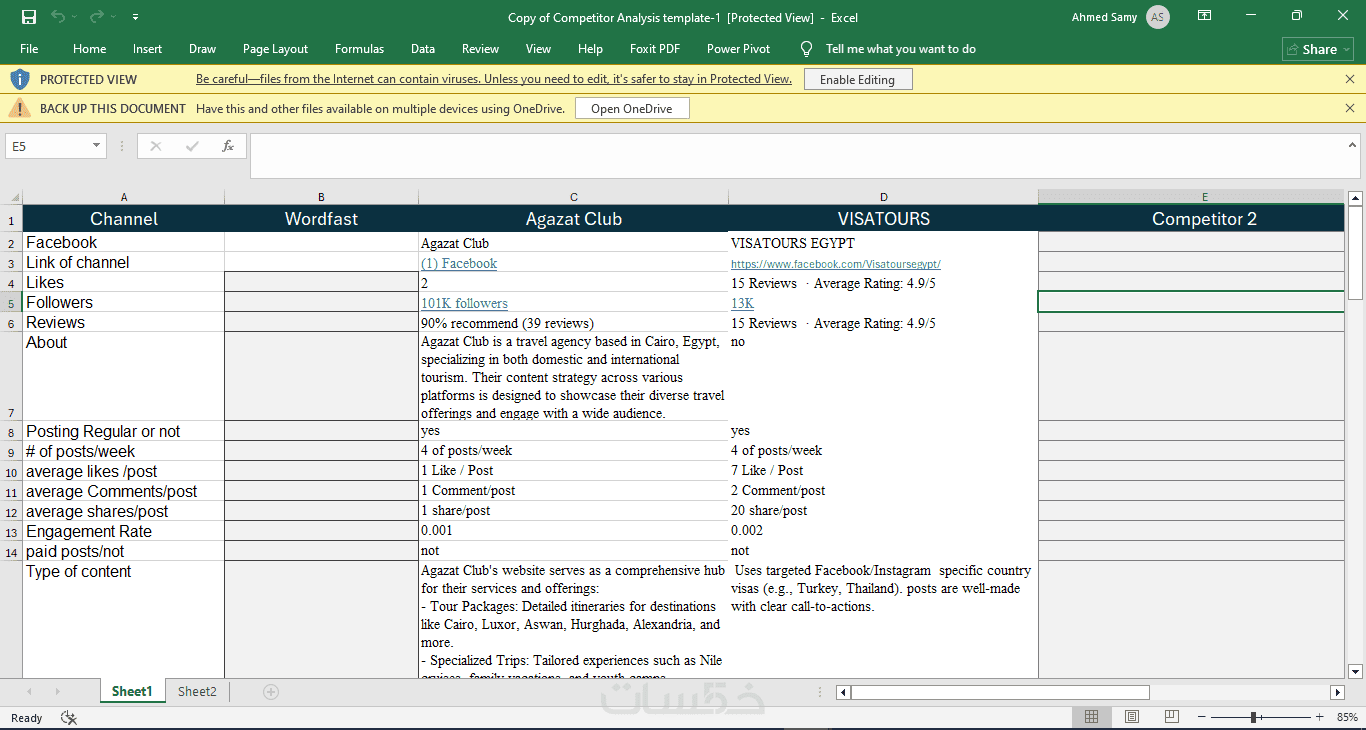Image resolution: width=1366 pixels, height=730 pixels.
Task: Click the zoom slider handle
Action: [x=1253, y=717]
